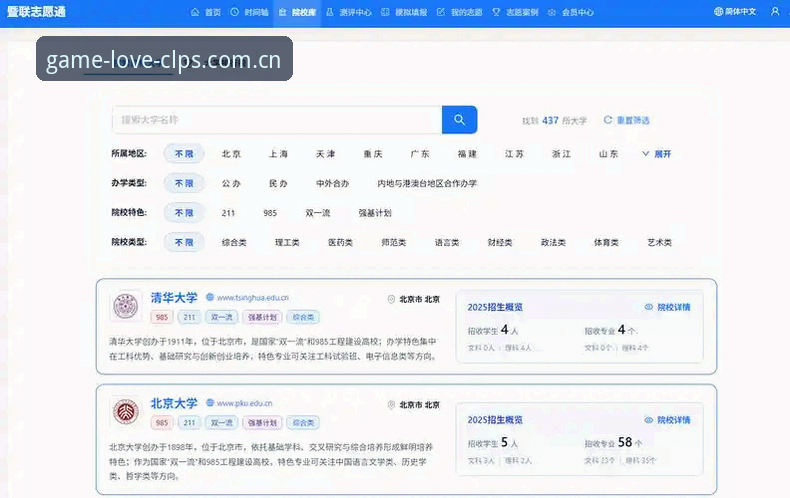Filter region by 重庆

coord(373,154)
